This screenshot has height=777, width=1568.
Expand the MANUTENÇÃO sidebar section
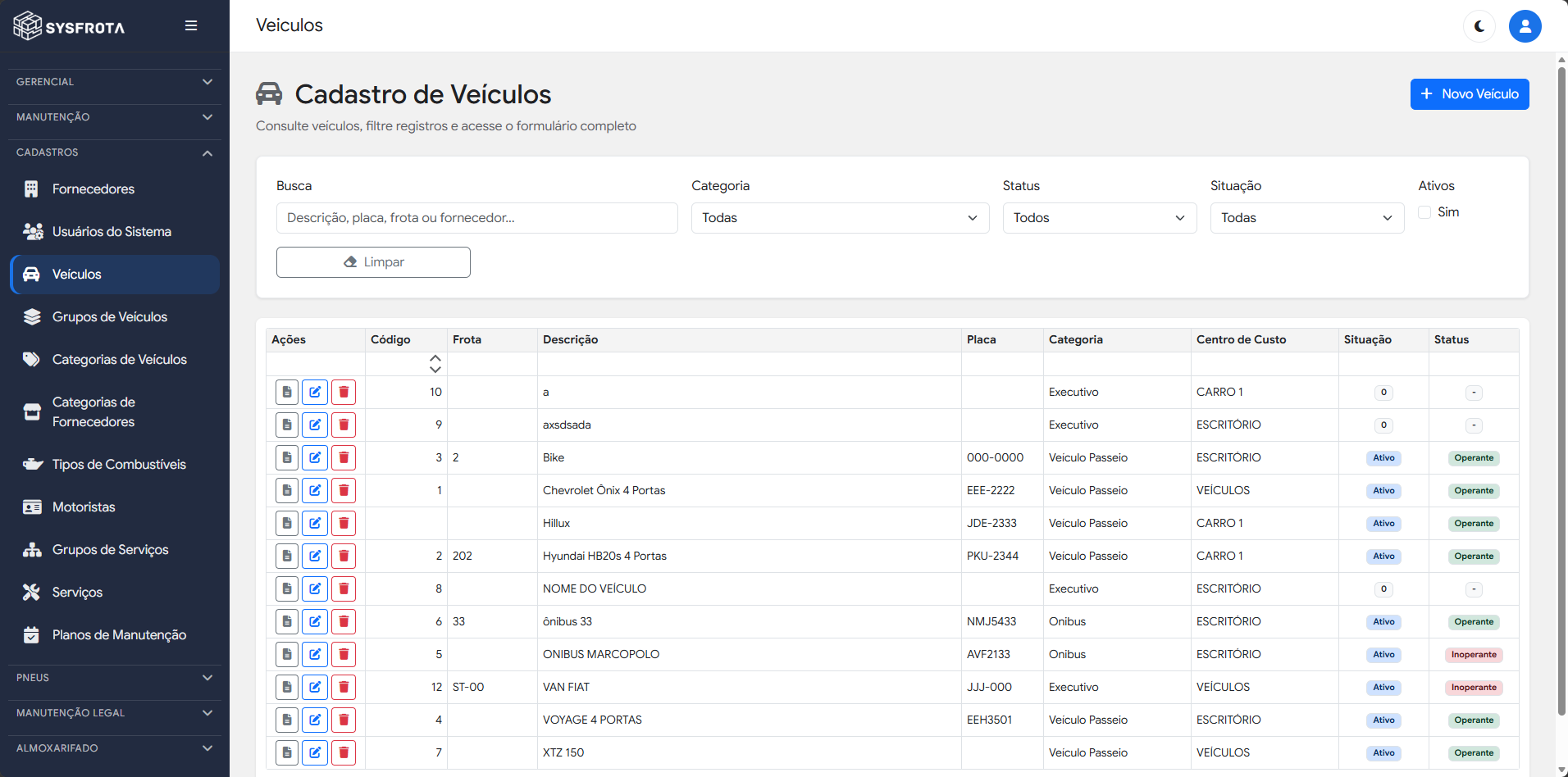coord(115,117)
